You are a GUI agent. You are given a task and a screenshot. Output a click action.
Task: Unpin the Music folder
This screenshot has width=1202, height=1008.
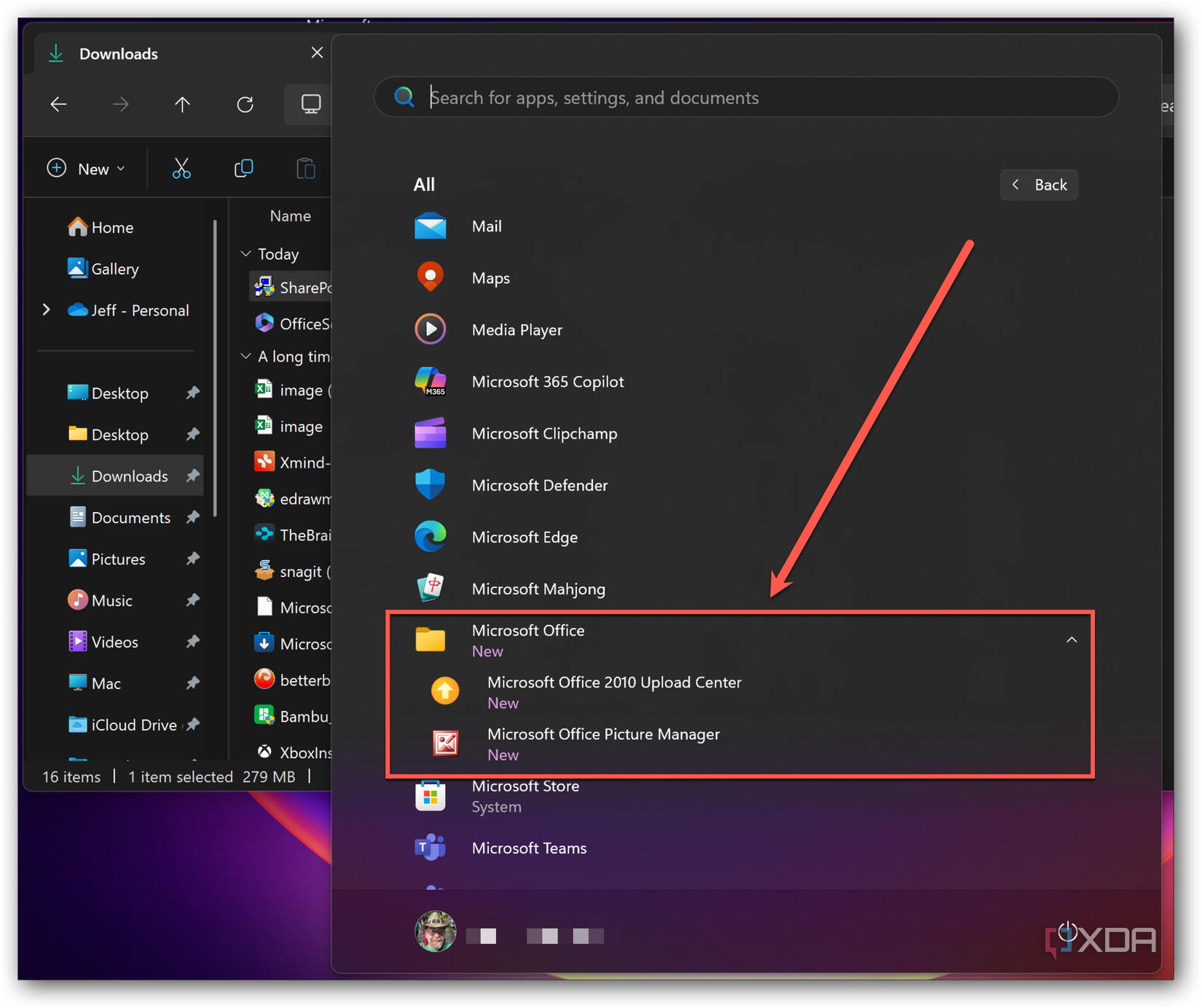coord(192,600)
